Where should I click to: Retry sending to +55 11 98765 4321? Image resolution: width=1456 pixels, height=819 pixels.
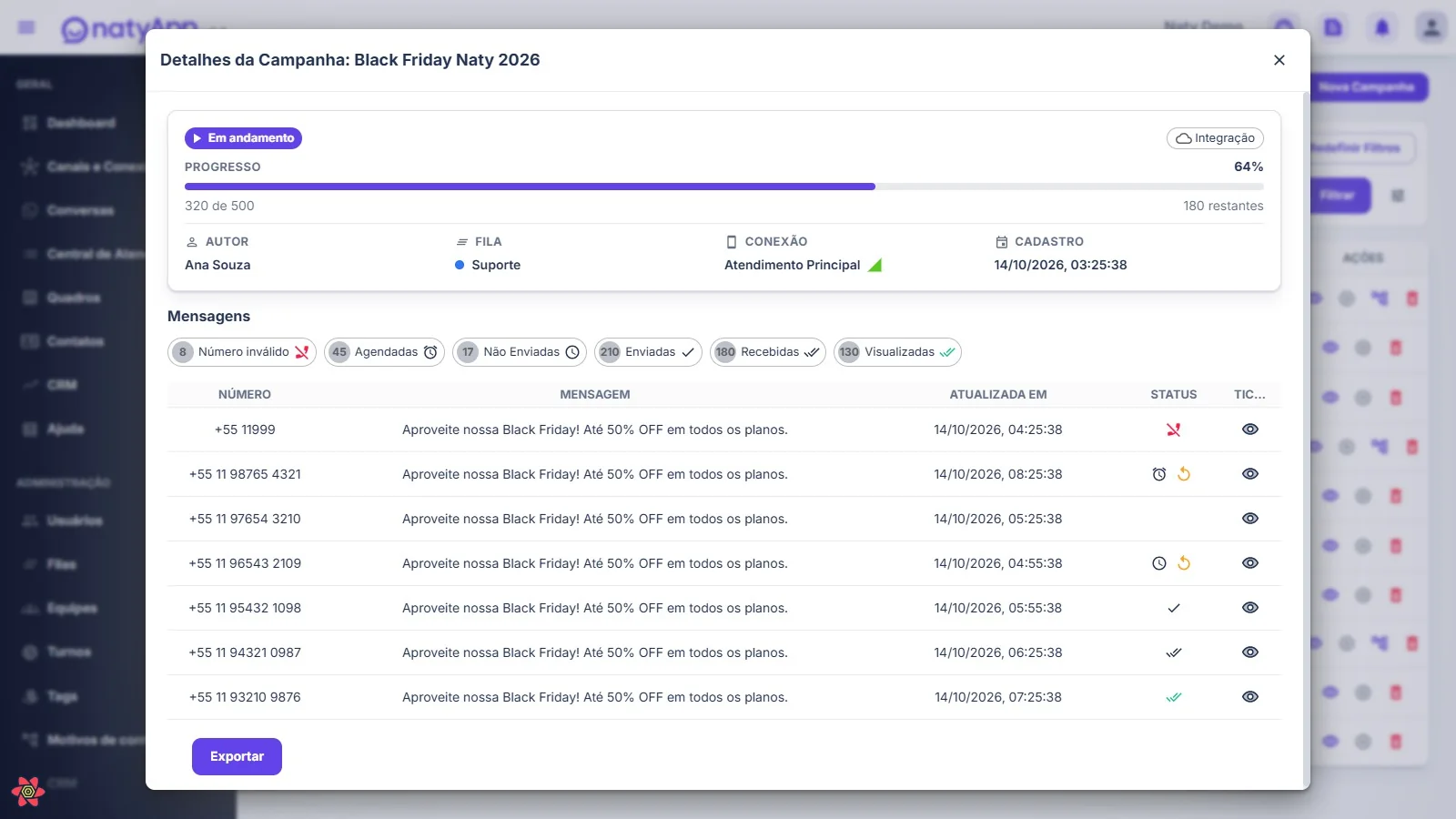pos(1184,474)
